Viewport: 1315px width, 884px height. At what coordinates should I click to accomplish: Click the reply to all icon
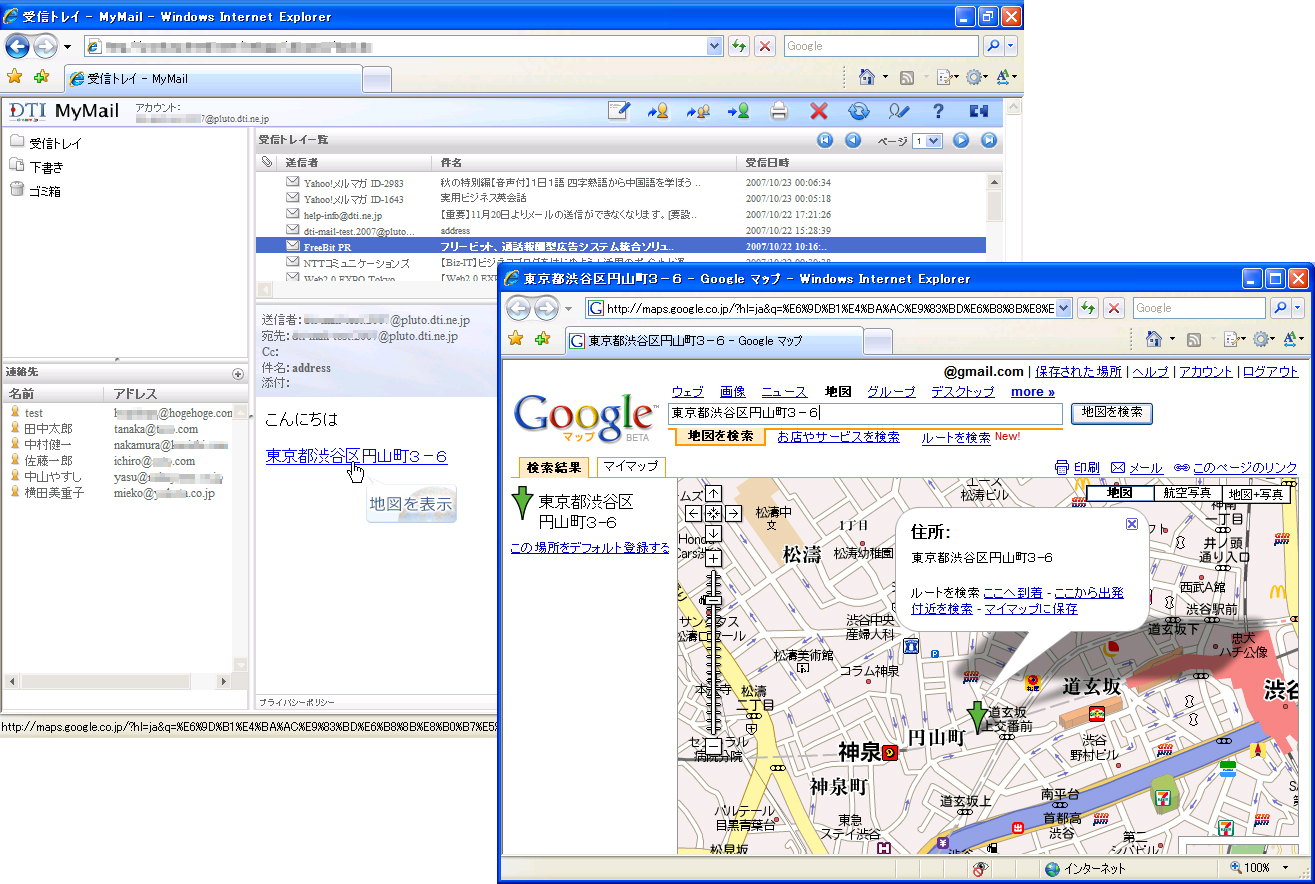point(698,111)
